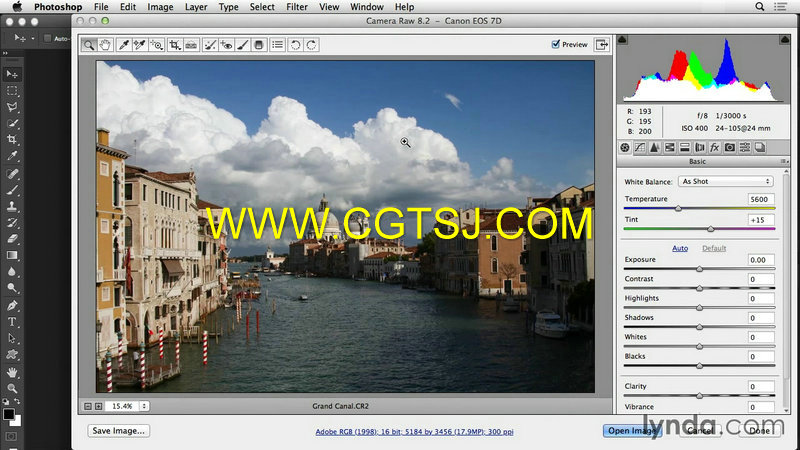Open workflow options Adobe RGB link

[x=414, y=432]
